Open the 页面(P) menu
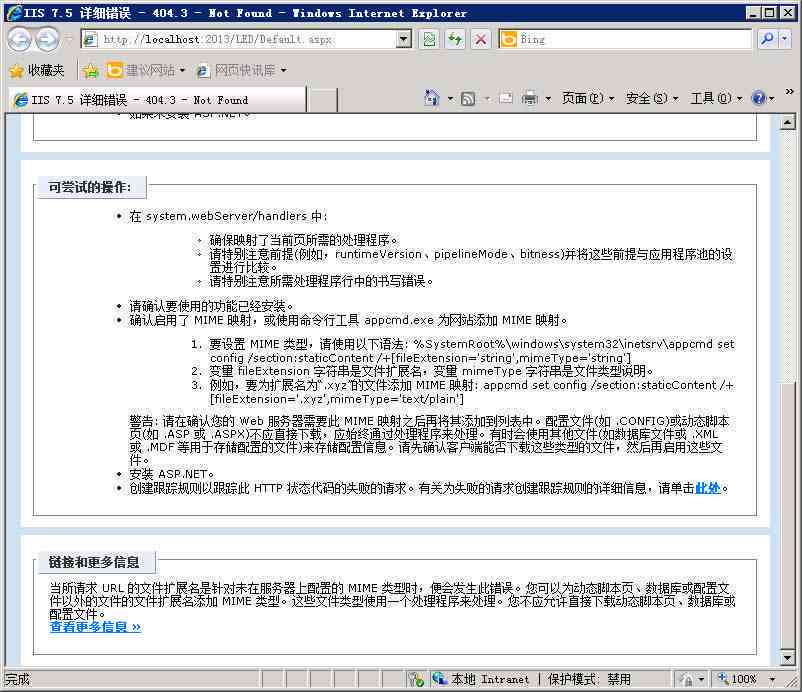Image resolution: width=802 pixels, height=692 pixels. (588, 98)
